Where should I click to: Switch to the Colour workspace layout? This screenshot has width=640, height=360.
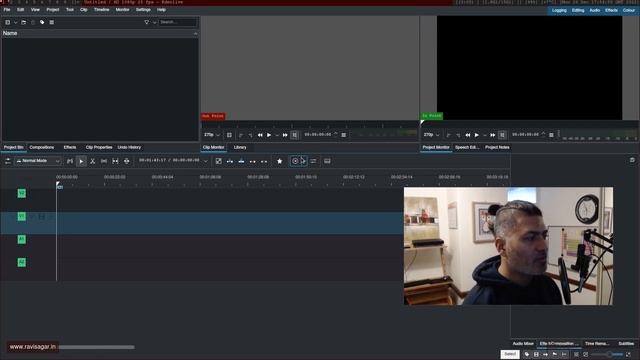click(629, 10)
